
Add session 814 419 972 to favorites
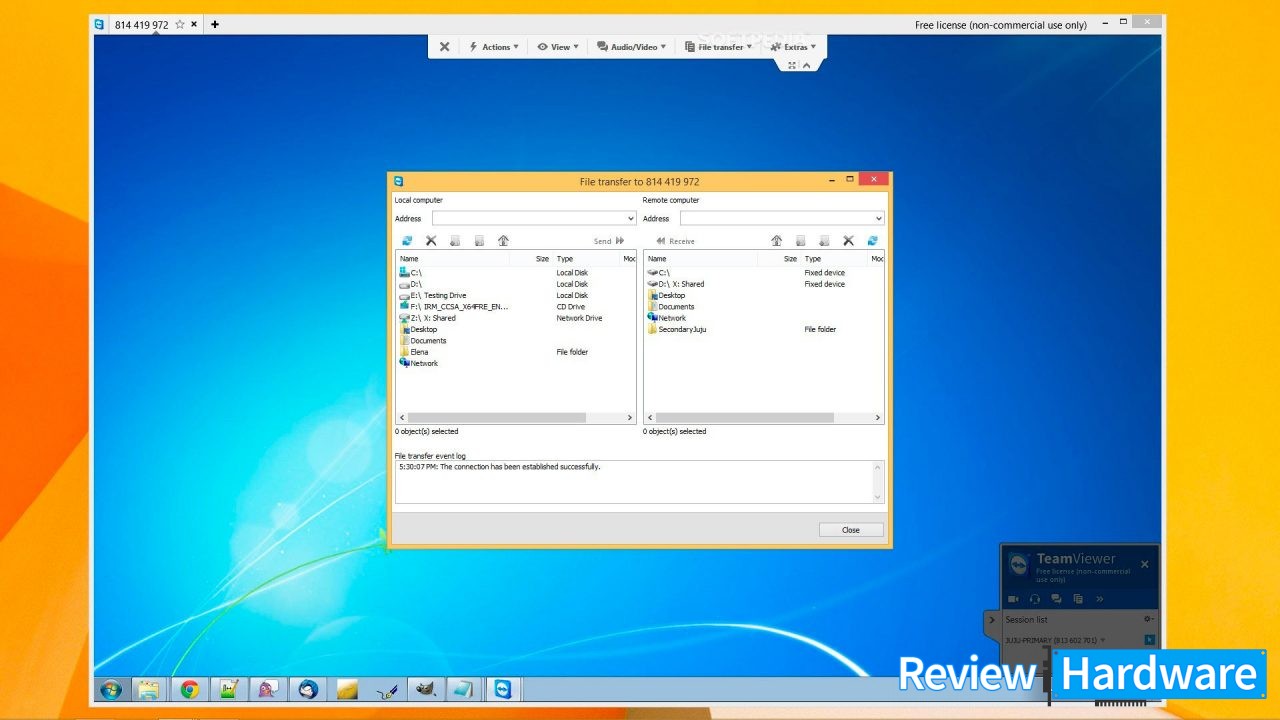[180, 24]
